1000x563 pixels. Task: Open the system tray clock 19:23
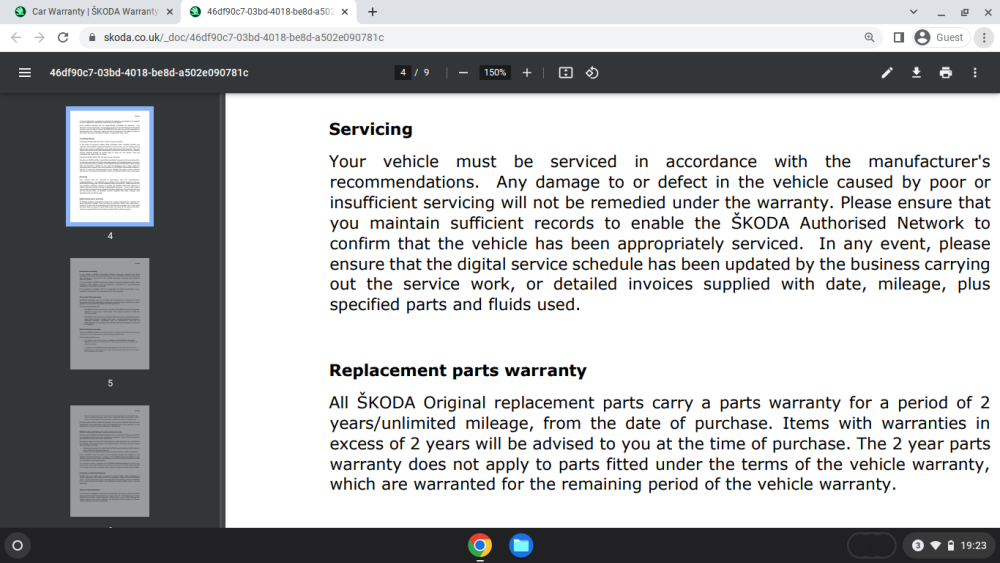(973, 545)
